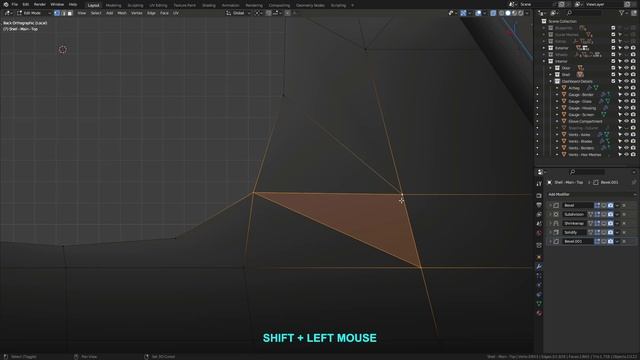The width and height of the screenshot is (640, 360).
Task: Switch to wireframe viewport shading
Action: 501,13
